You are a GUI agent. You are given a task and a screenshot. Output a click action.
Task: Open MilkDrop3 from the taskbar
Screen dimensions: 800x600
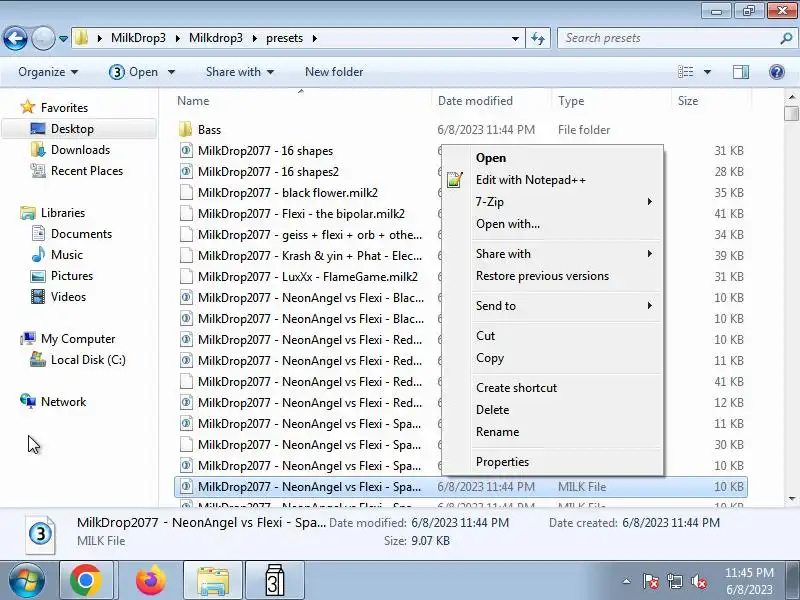click(x=275, y=581)
